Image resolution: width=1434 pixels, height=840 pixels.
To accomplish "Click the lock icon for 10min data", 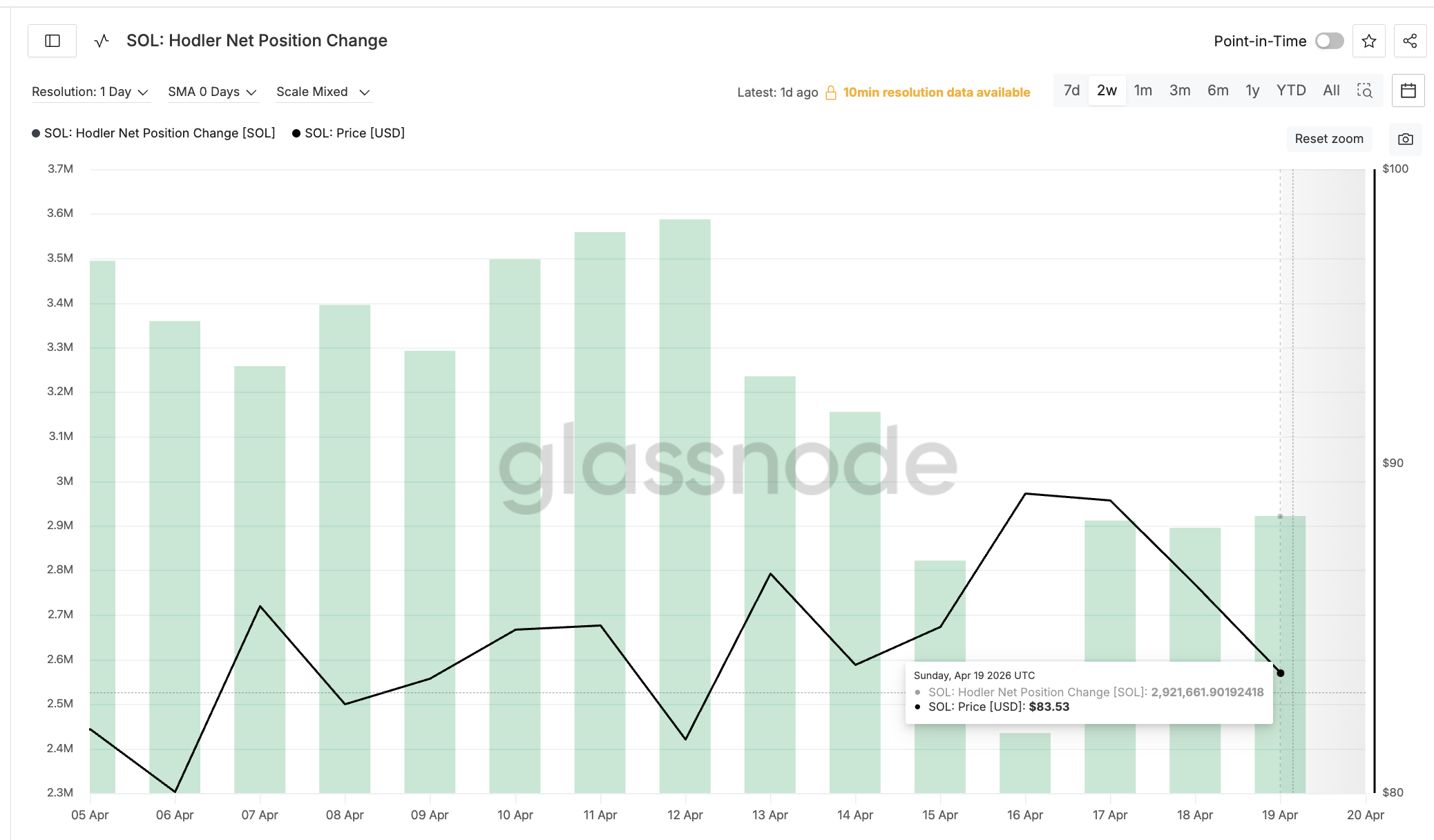I will [831, 93].
